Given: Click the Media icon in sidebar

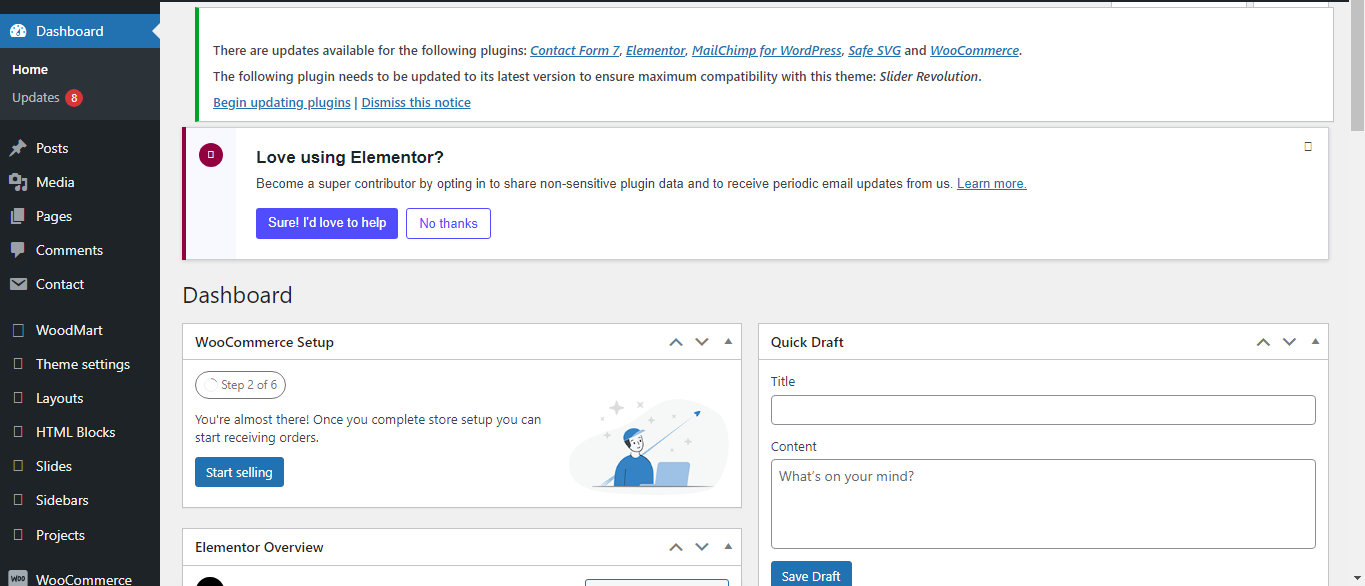Looking at the screenshot, I should point(18,182).
